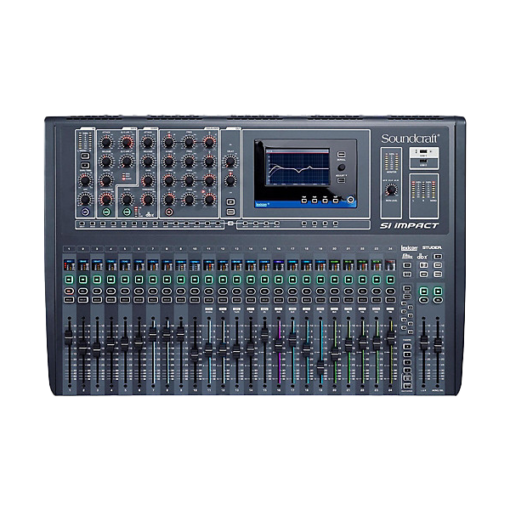
Task: Engage the compressor section green round button
Action: pos(127,211)
